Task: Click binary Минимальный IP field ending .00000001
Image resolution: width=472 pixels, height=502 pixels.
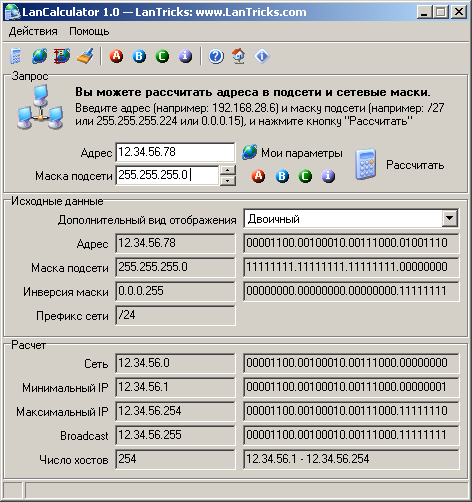Action: [x=351, y=387]
